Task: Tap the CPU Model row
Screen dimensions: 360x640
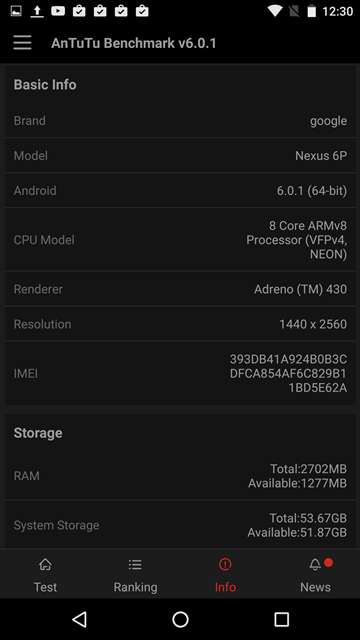Action: coord(180,240)
